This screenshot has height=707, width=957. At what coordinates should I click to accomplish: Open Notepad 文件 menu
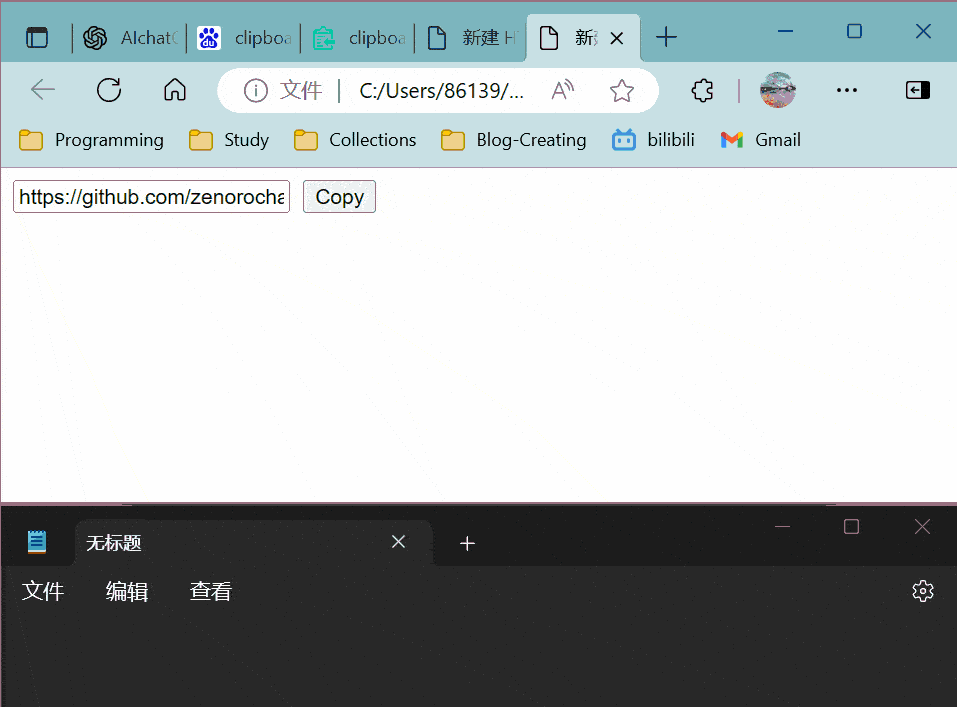pyautogui.click(x=43, y=592)
